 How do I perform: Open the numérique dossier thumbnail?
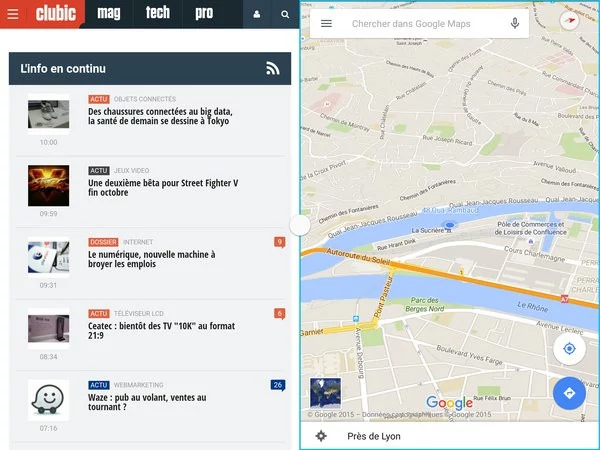pyautogui.click(x=49, y=257)
